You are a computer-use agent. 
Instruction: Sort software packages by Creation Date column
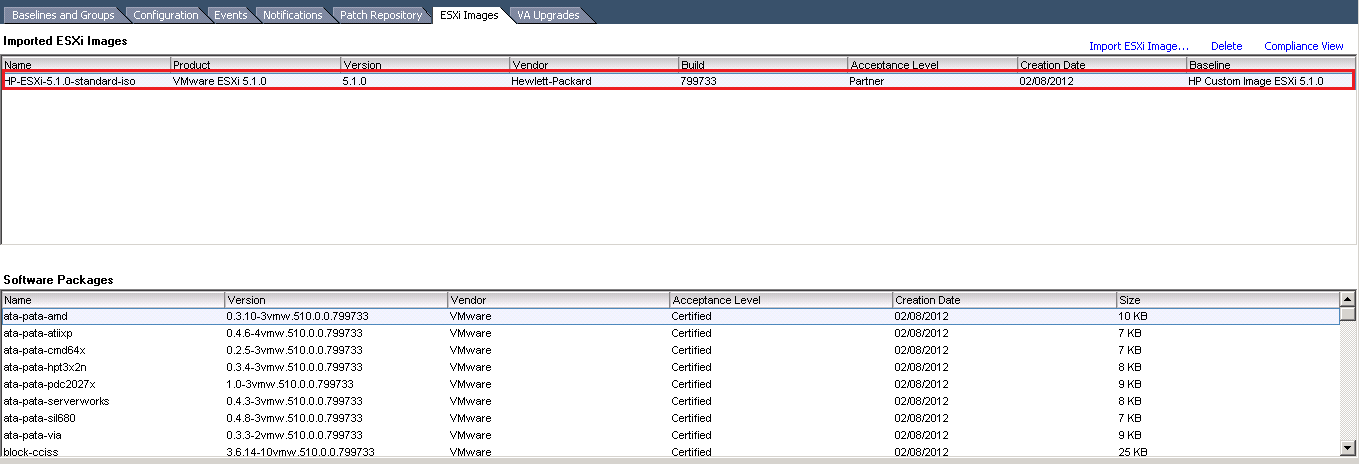click(1003, 300)
